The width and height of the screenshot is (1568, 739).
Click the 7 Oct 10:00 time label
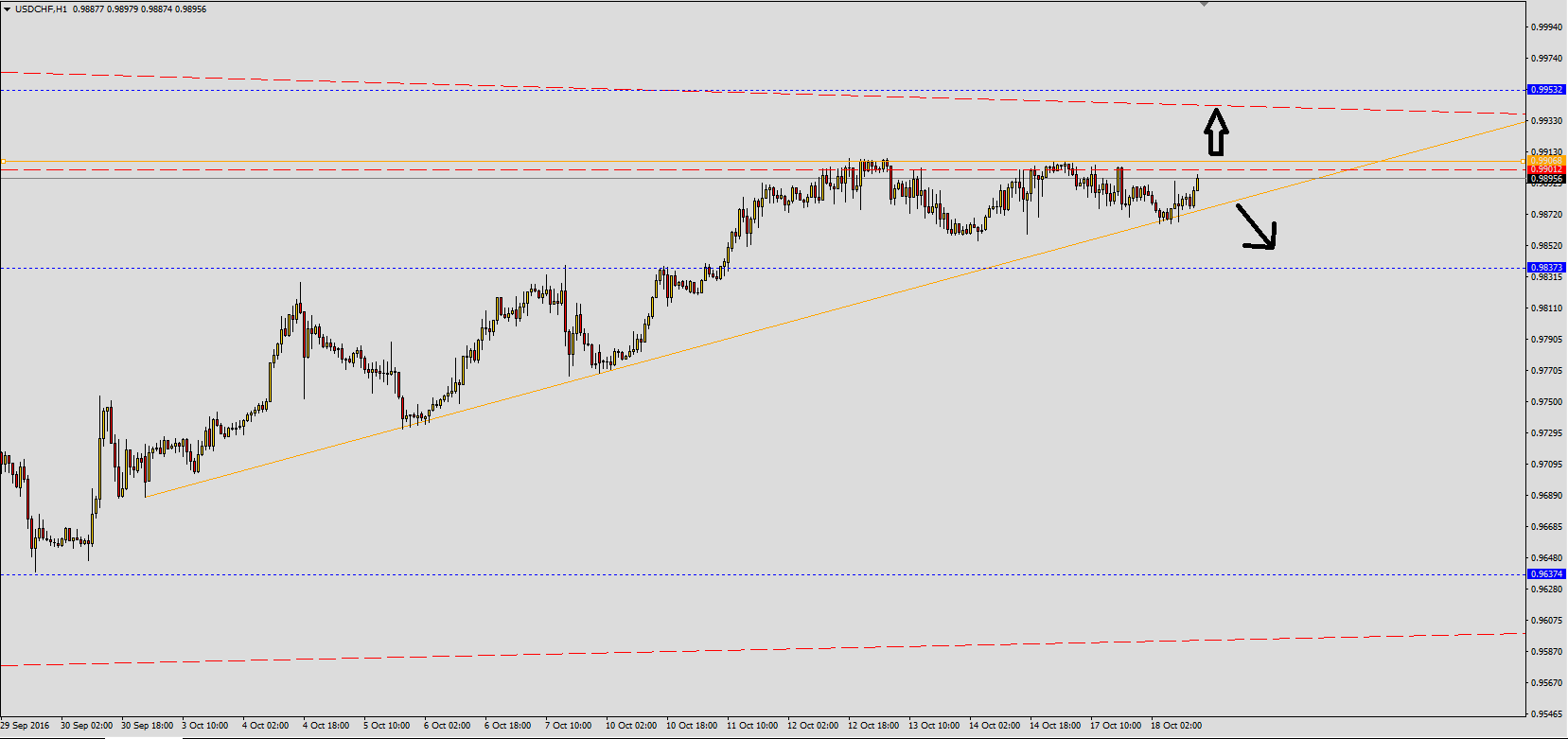(569, 726)
